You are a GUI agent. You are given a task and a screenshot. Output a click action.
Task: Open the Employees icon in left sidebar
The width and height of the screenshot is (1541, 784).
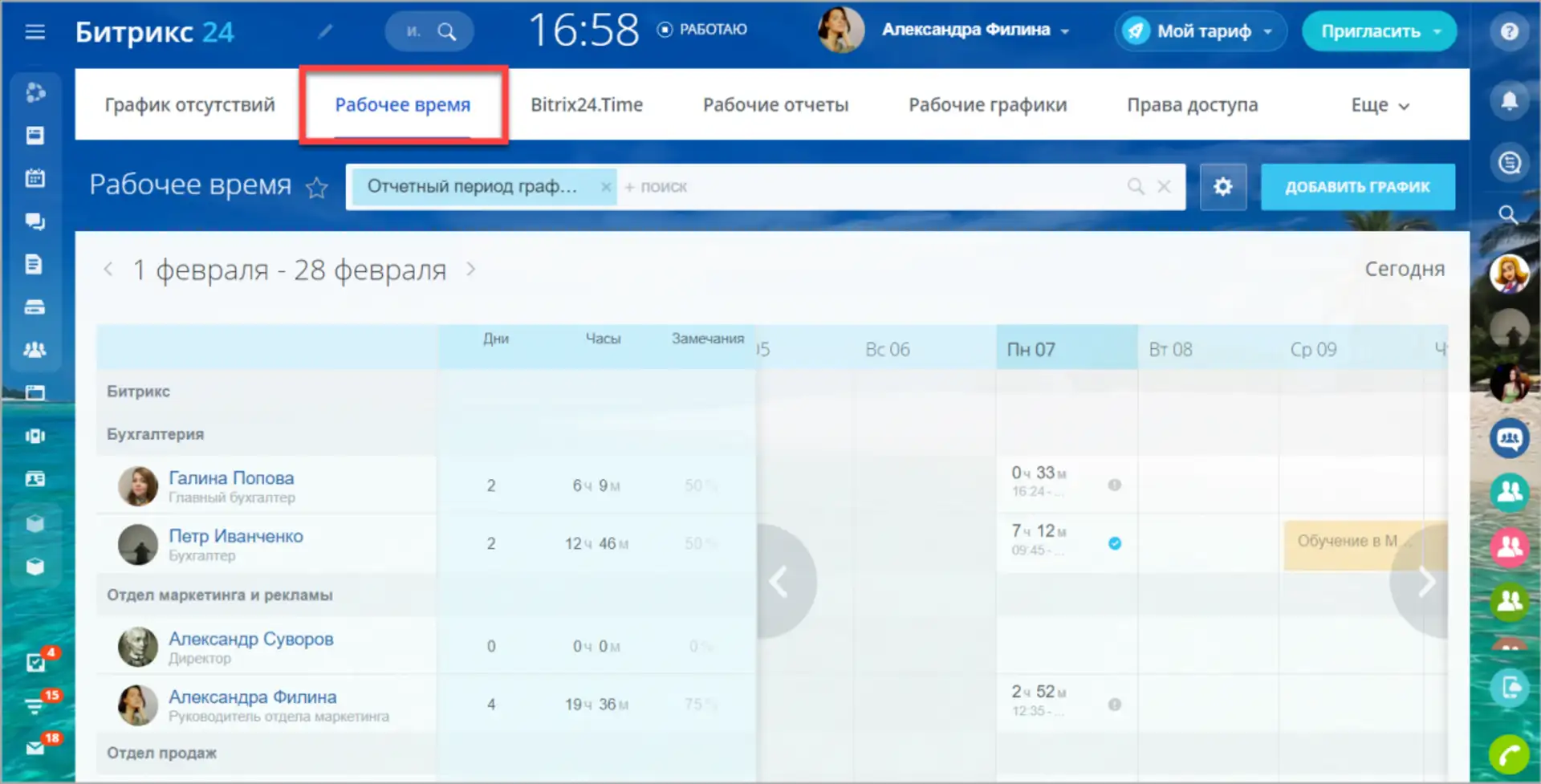[35, 349]
